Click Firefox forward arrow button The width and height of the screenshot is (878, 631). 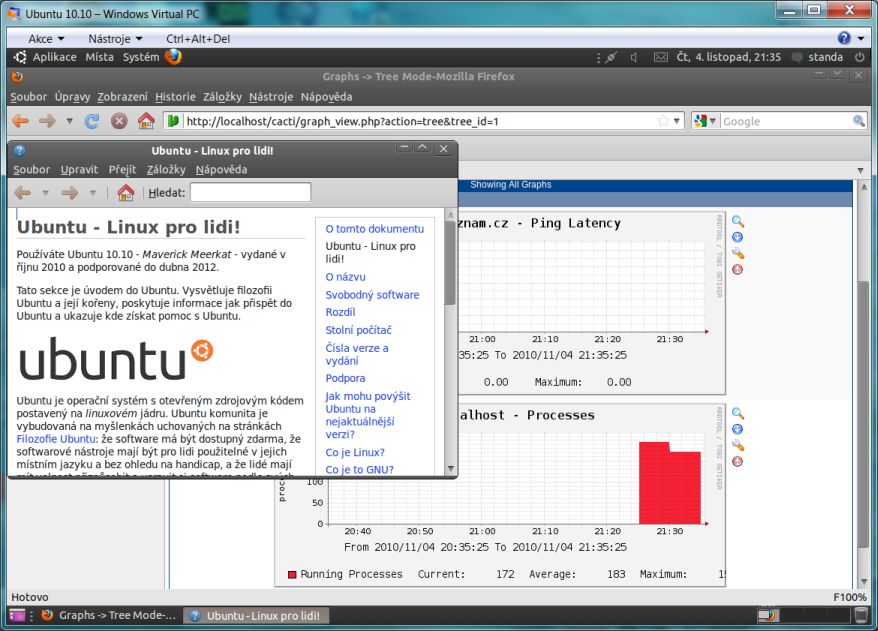47,121
